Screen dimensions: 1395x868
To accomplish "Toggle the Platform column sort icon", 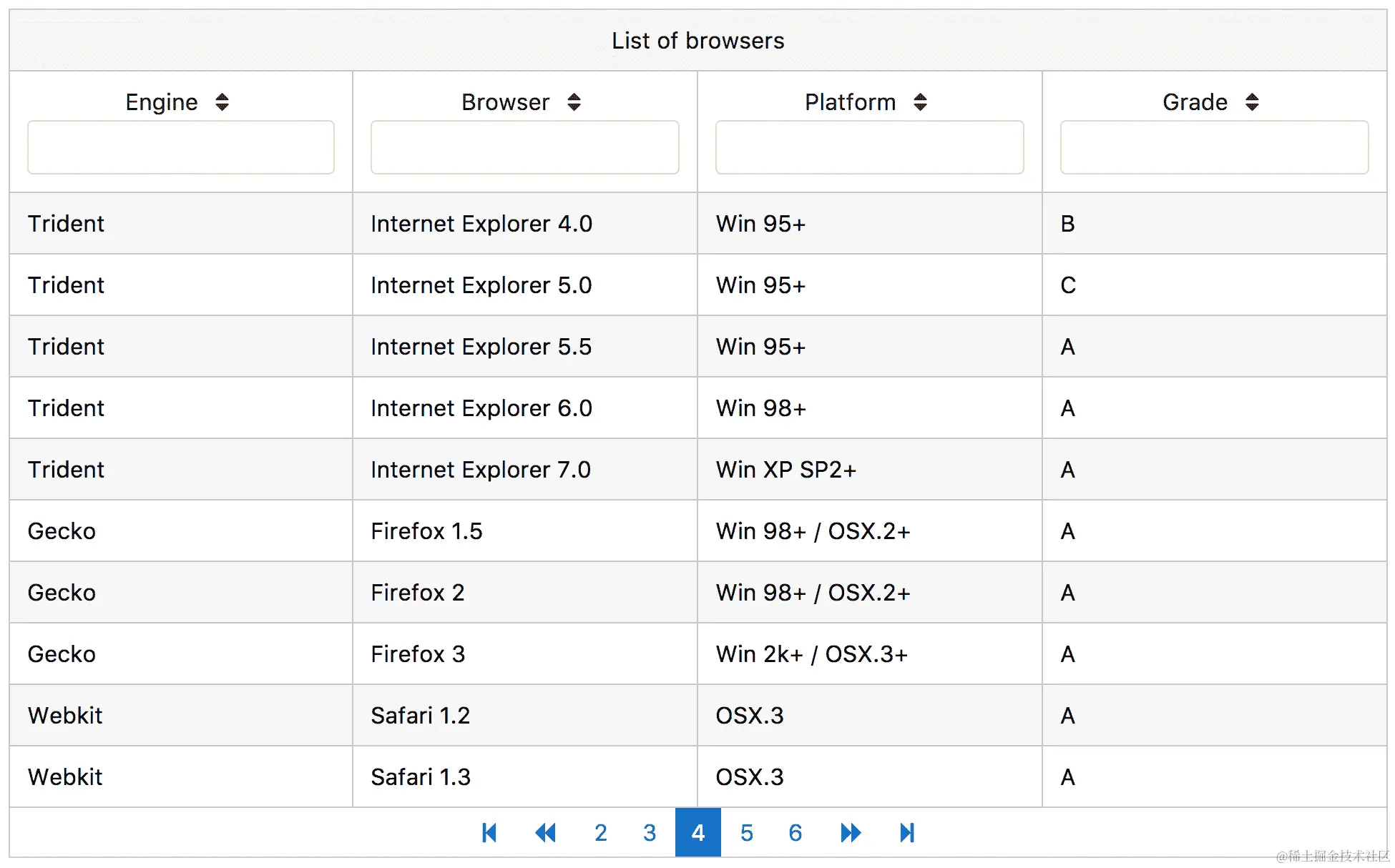I will coord(920,102).
